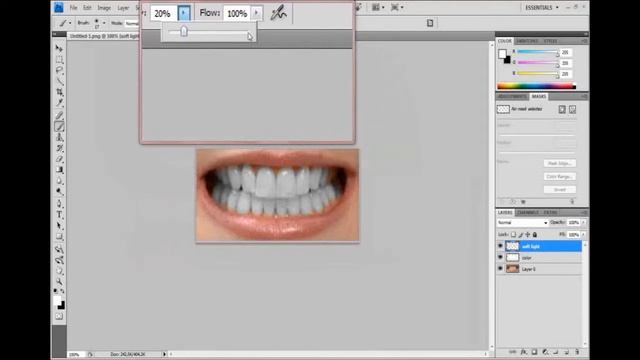
Task: Open the layer blend mode Normal dropdown
Action: click(522, 223)
